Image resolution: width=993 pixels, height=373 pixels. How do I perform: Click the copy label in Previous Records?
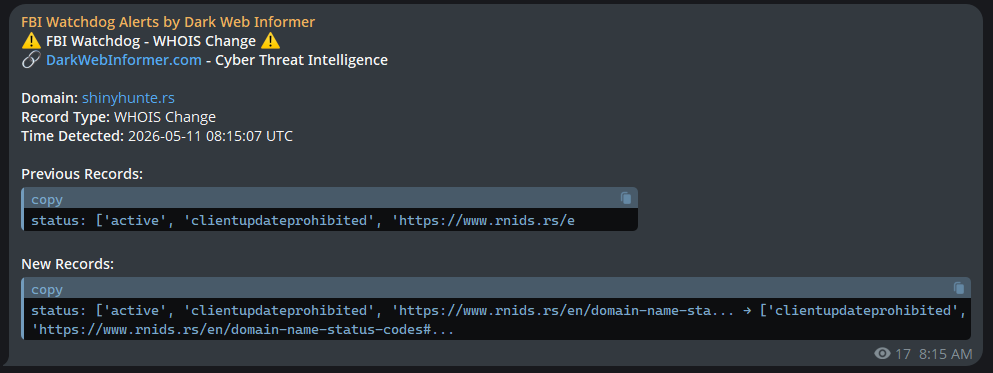(47, 199)
